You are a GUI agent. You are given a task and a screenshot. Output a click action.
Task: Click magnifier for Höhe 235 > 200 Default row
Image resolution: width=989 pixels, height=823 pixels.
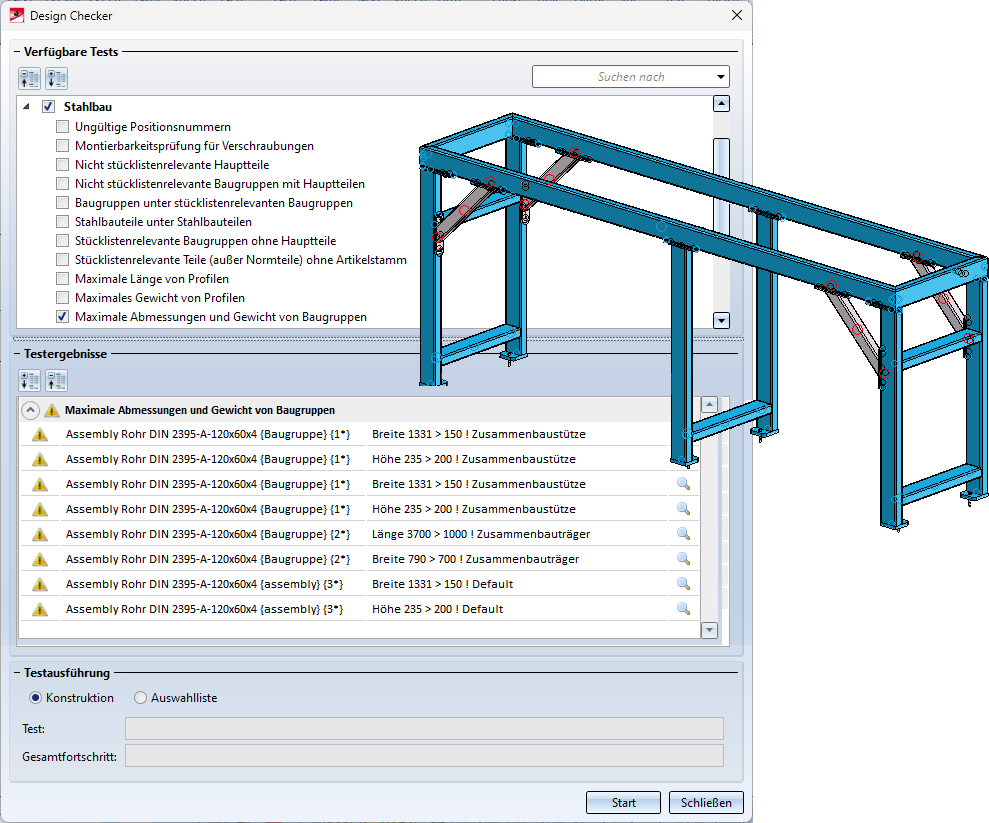coord(683,609)
